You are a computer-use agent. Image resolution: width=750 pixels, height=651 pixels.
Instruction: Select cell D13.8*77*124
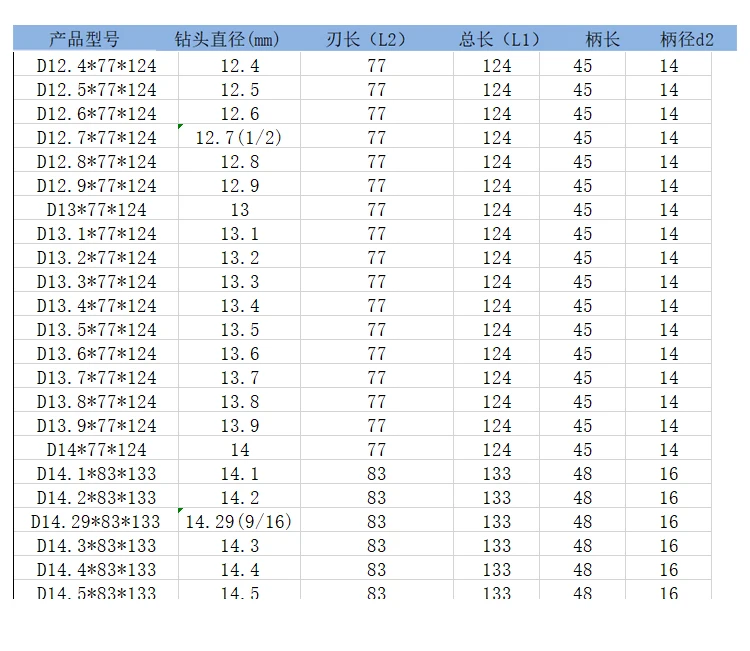96,402
